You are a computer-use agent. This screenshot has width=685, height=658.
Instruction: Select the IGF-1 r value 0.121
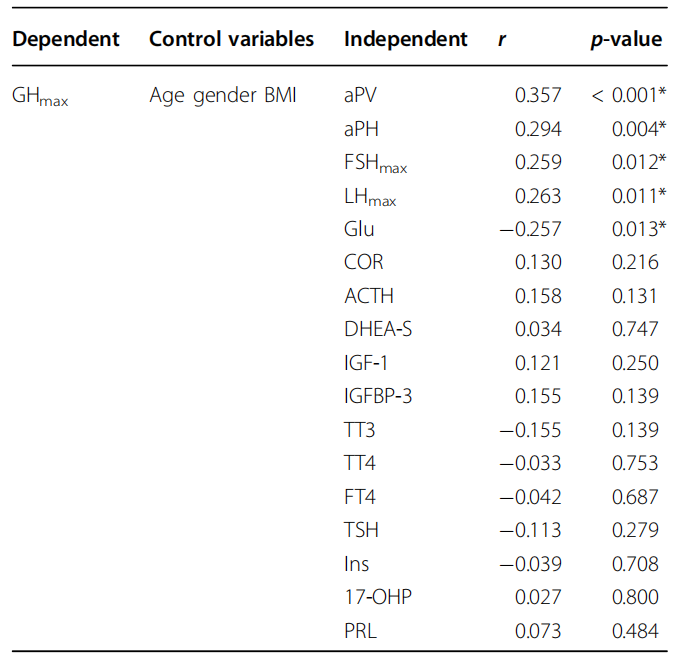(x=538, y=363)
